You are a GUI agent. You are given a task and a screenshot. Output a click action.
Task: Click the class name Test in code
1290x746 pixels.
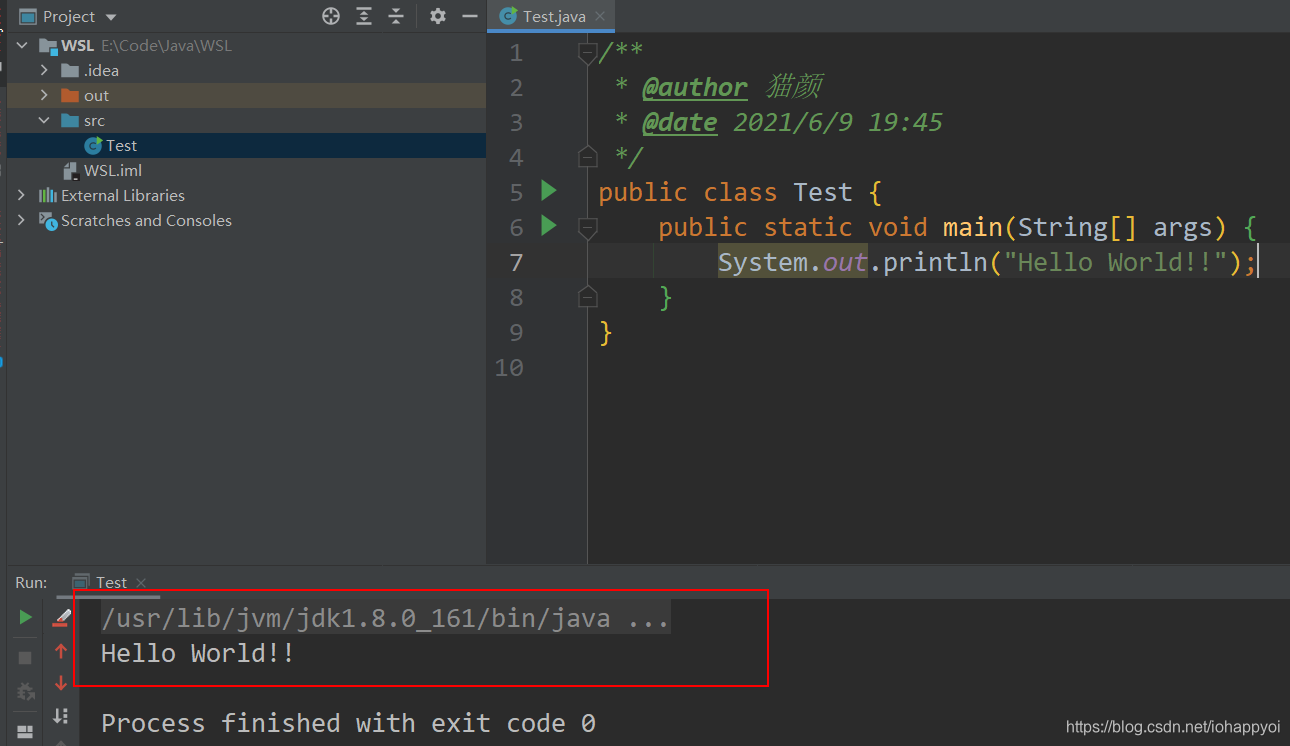pos(823,193)
